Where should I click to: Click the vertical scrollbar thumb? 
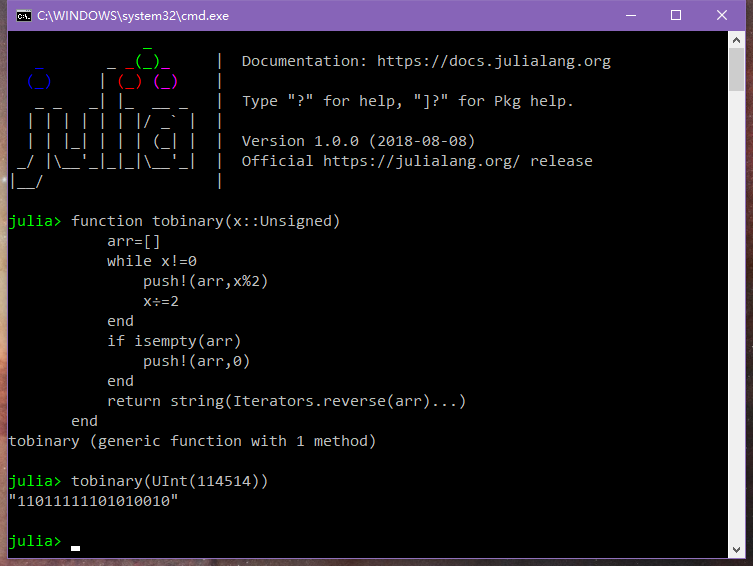(x=736, y=70)
